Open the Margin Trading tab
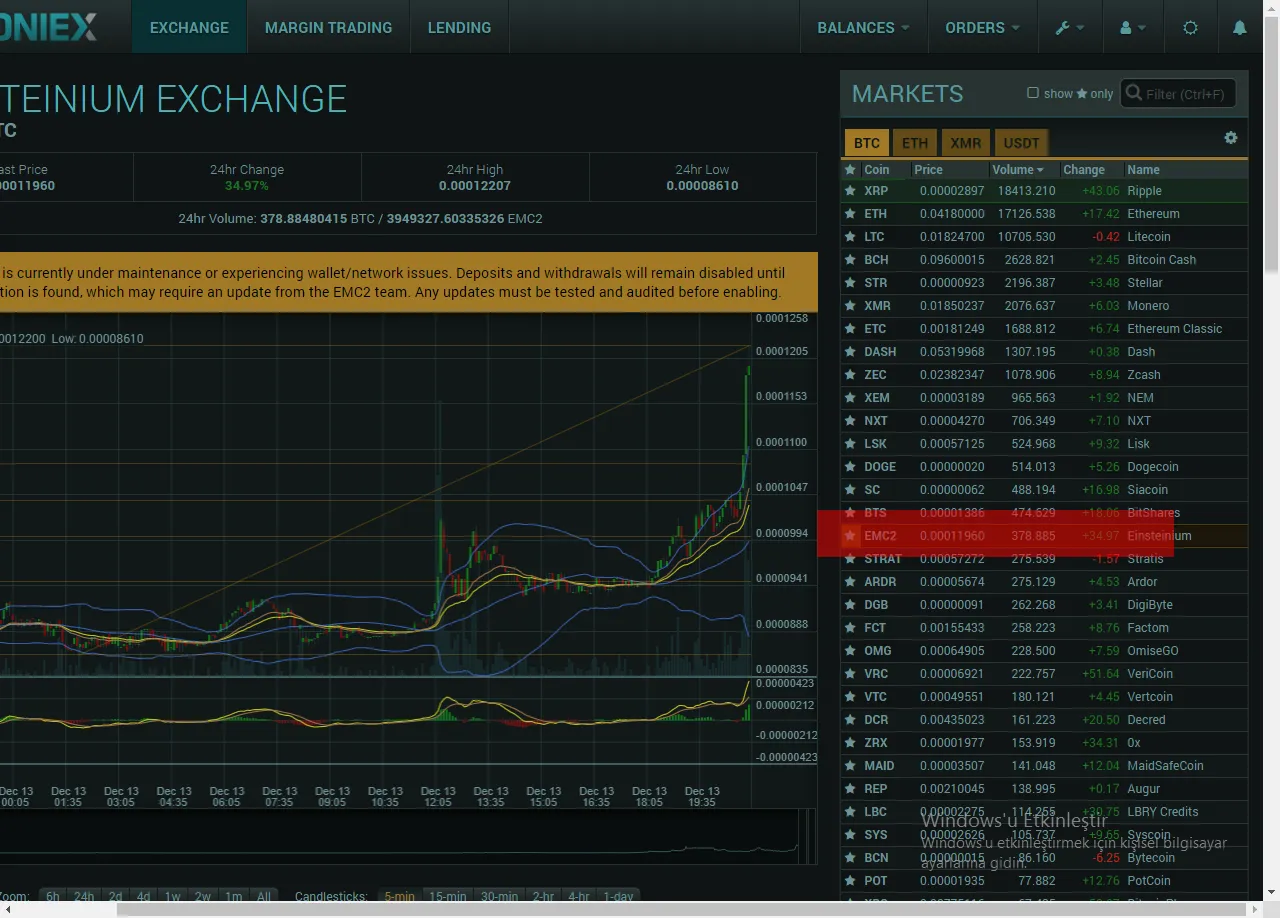 328,27
